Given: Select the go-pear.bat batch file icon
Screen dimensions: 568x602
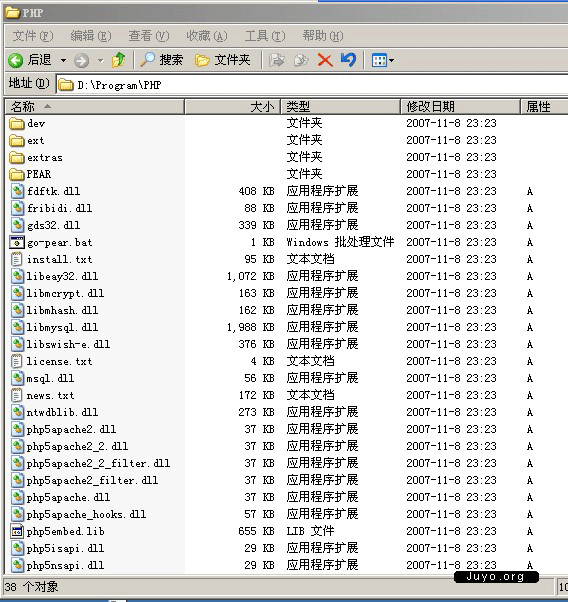Looking at the screenshot, I should [17, 242].
